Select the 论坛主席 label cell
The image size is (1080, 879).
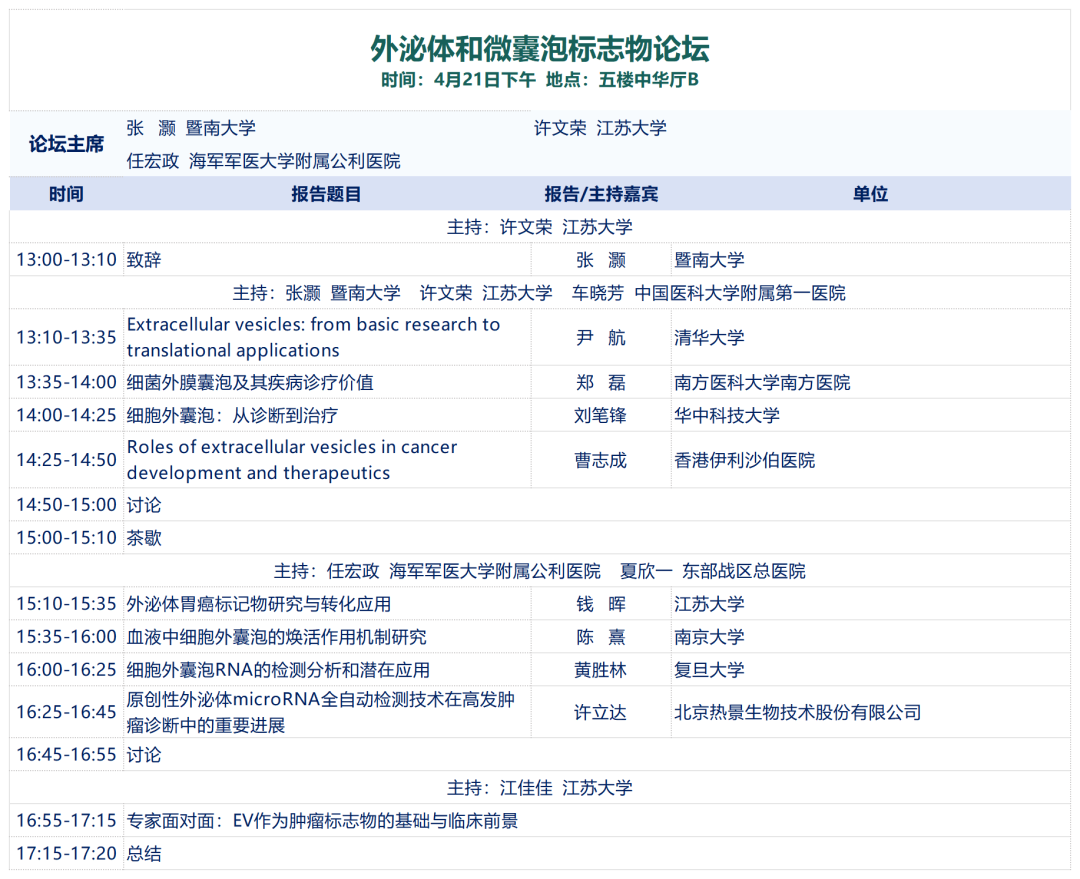pyautogui.click(x=66, y=144)
